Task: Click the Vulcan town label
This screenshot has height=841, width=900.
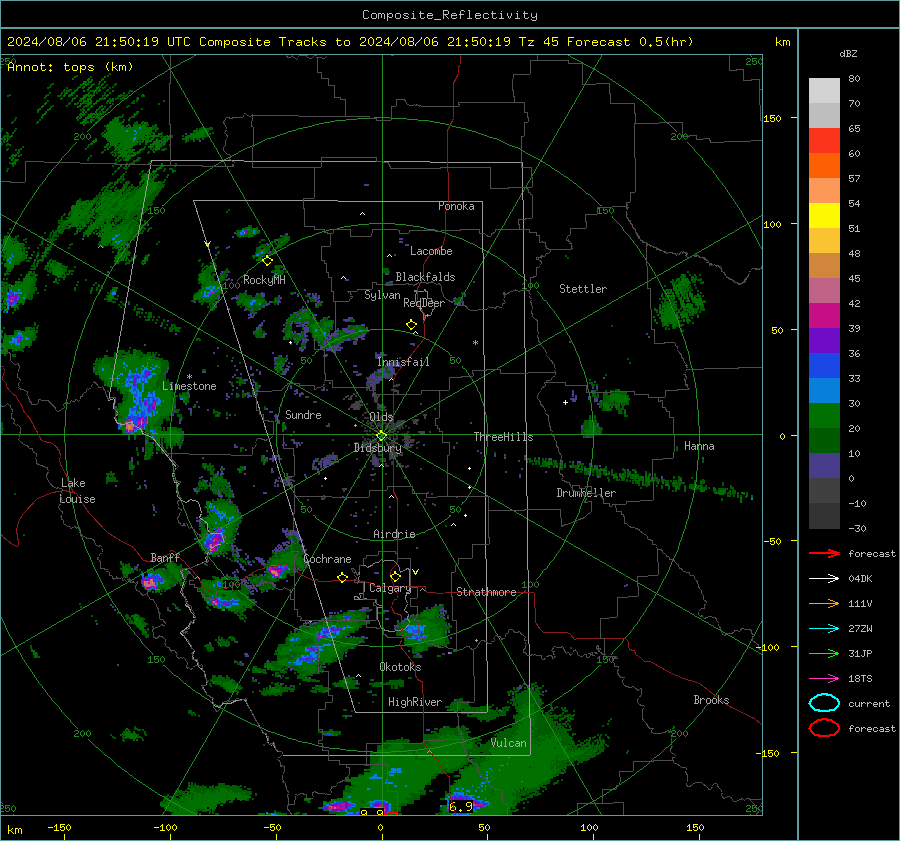Action: coord(508,743)
